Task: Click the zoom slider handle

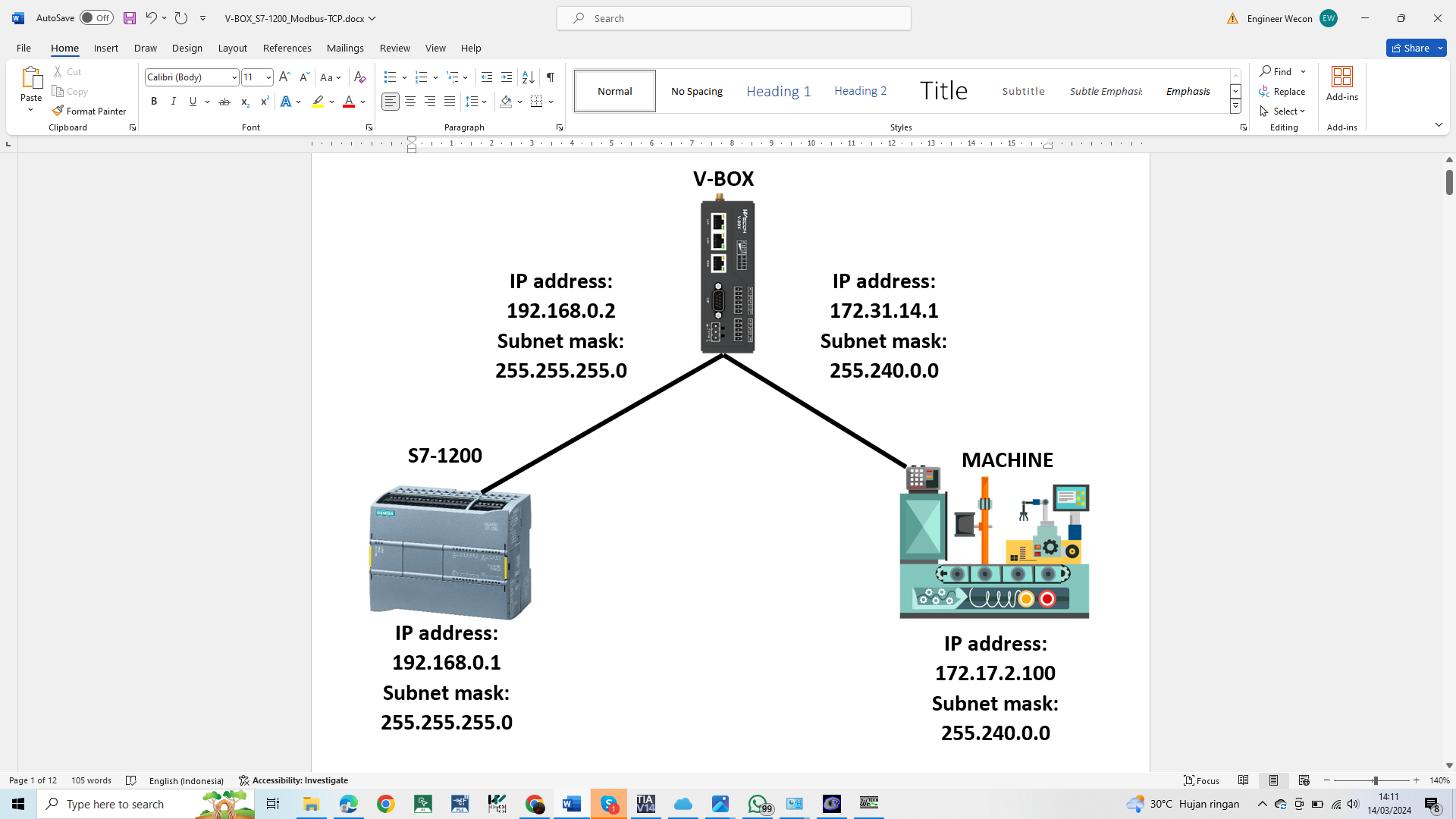Action: click(x=1375, y=780)
